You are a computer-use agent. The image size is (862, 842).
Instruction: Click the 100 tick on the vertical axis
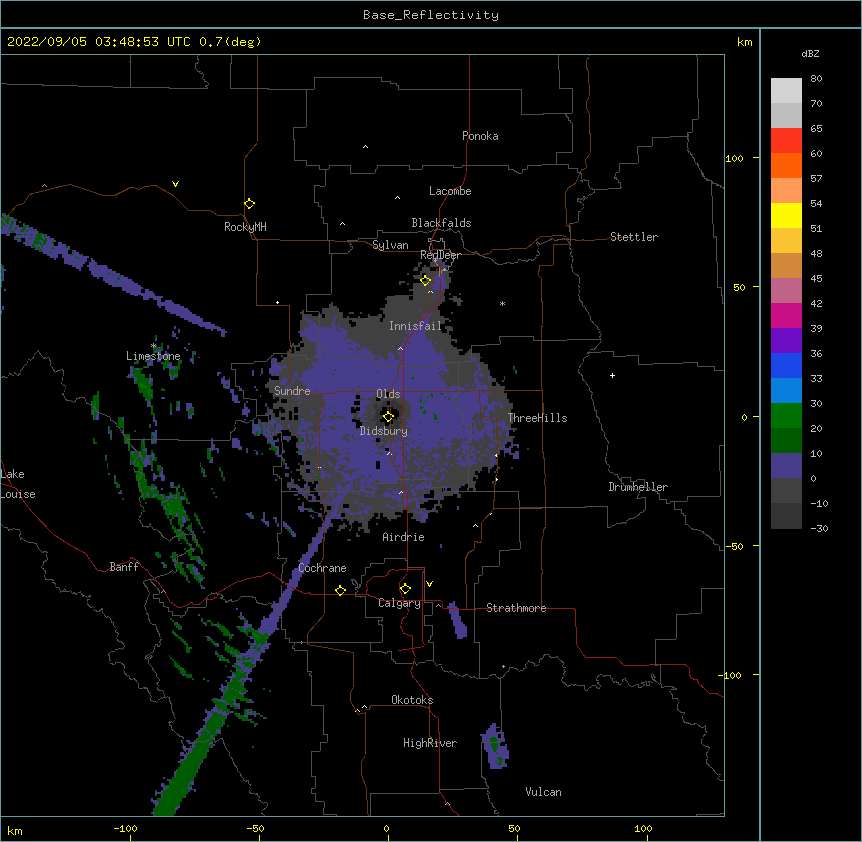pyautogui.click(x=734, y=158)
